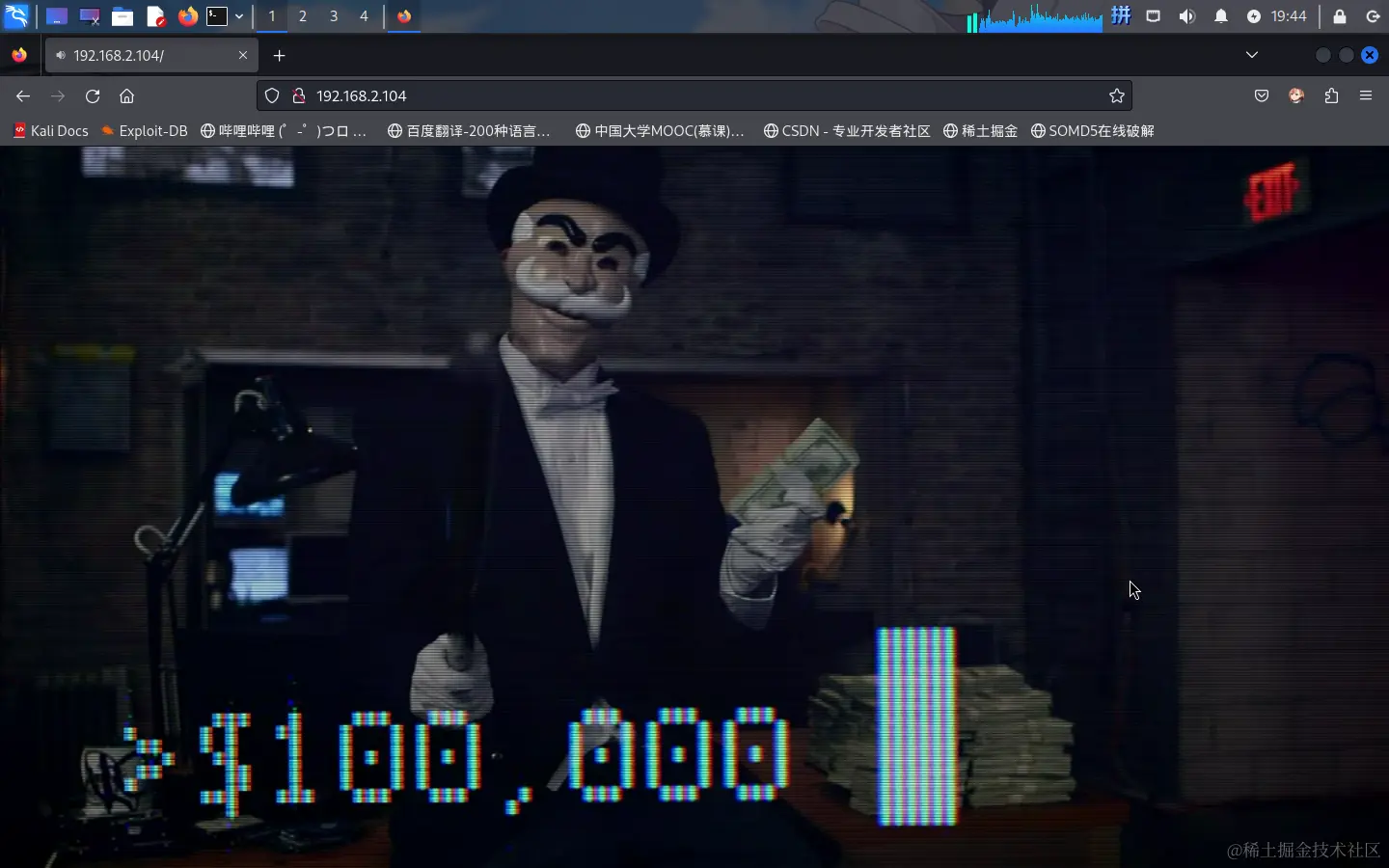Reload the current page

click(93, 95)
